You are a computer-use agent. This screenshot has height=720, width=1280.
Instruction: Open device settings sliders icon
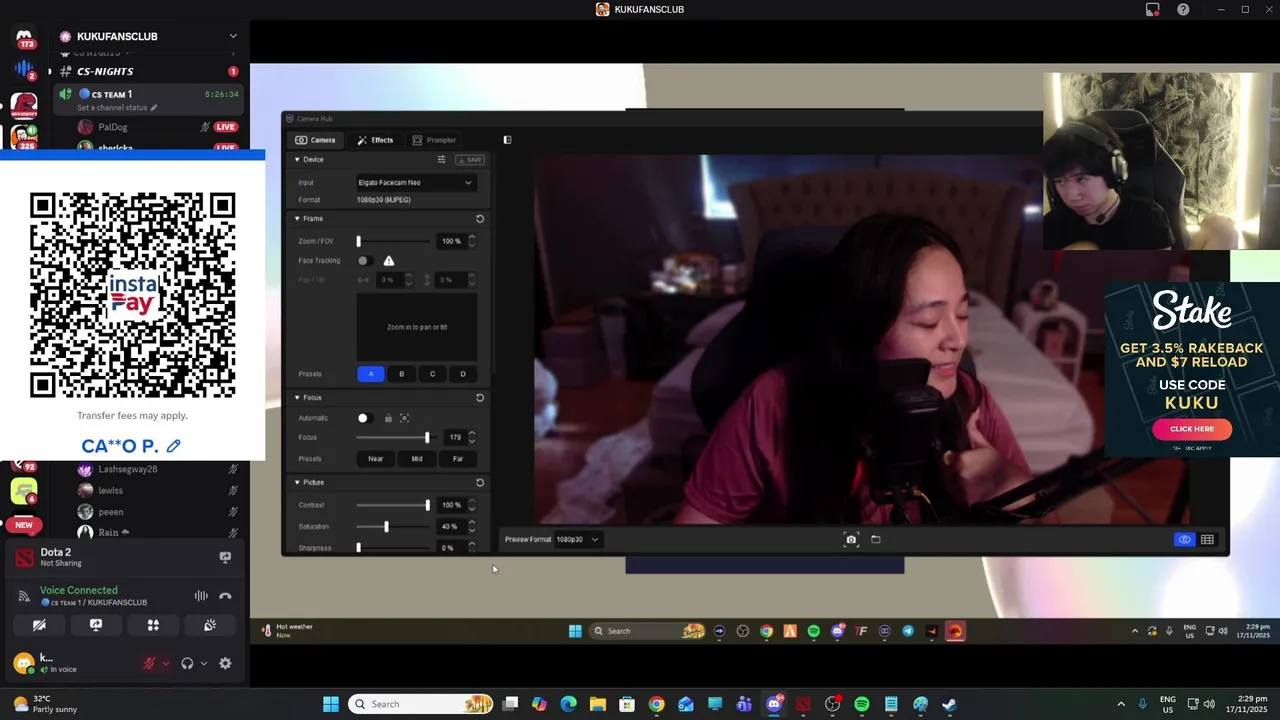441,160
